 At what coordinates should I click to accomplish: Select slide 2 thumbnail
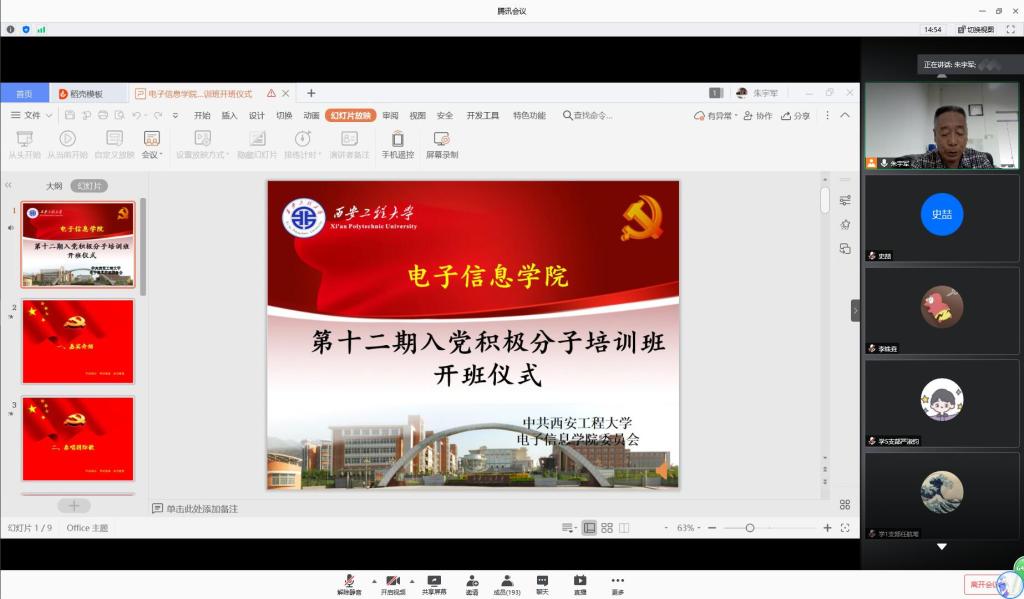click(78, 342)
